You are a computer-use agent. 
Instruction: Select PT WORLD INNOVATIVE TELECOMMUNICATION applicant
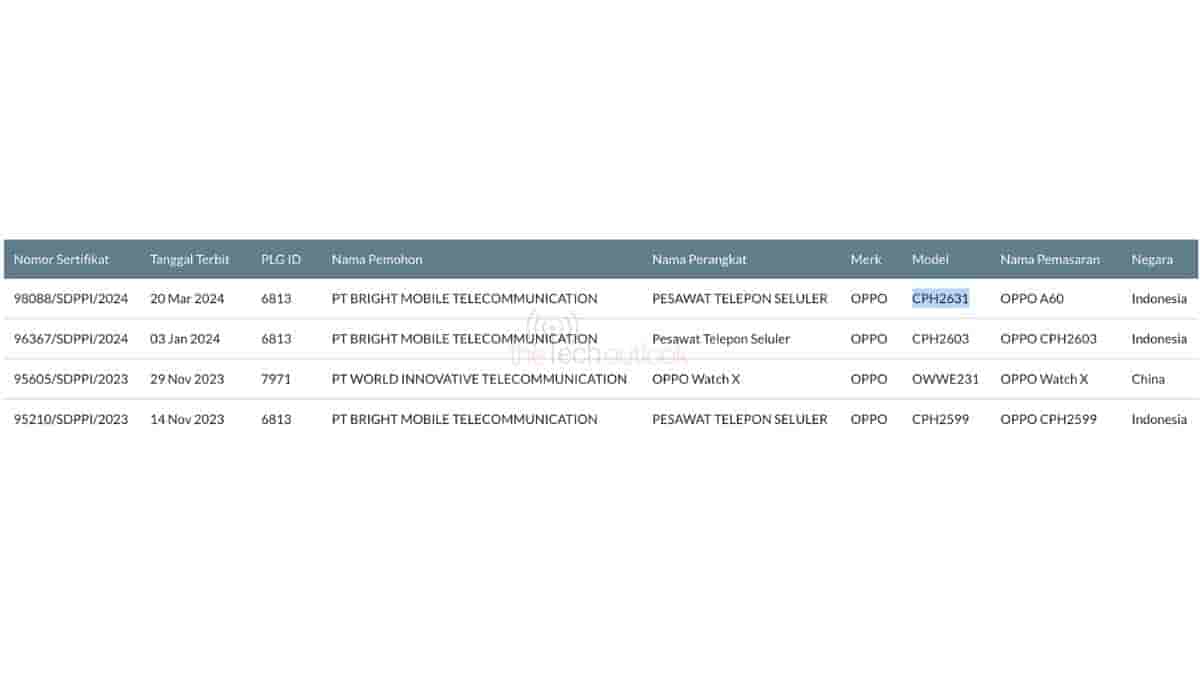(x=479, y=379)
